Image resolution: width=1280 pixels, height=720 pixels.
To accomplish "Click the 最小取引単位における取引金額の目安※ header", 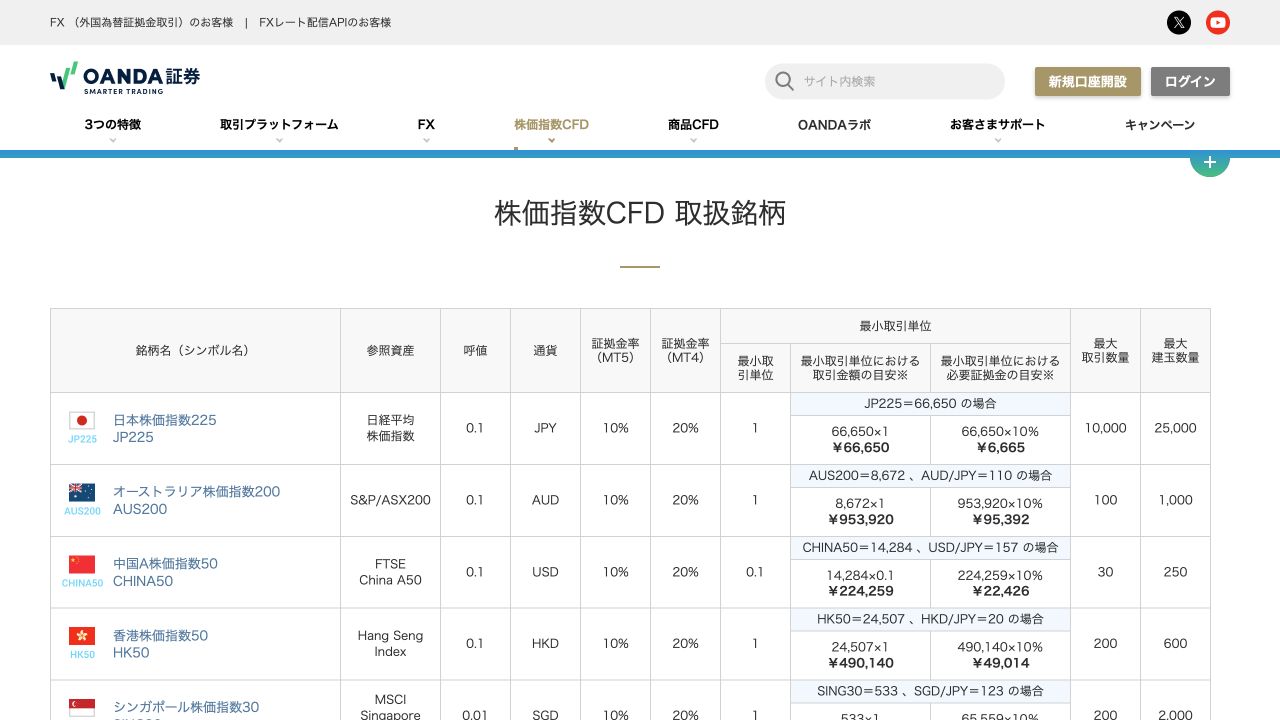I will [x=860, y=368].
